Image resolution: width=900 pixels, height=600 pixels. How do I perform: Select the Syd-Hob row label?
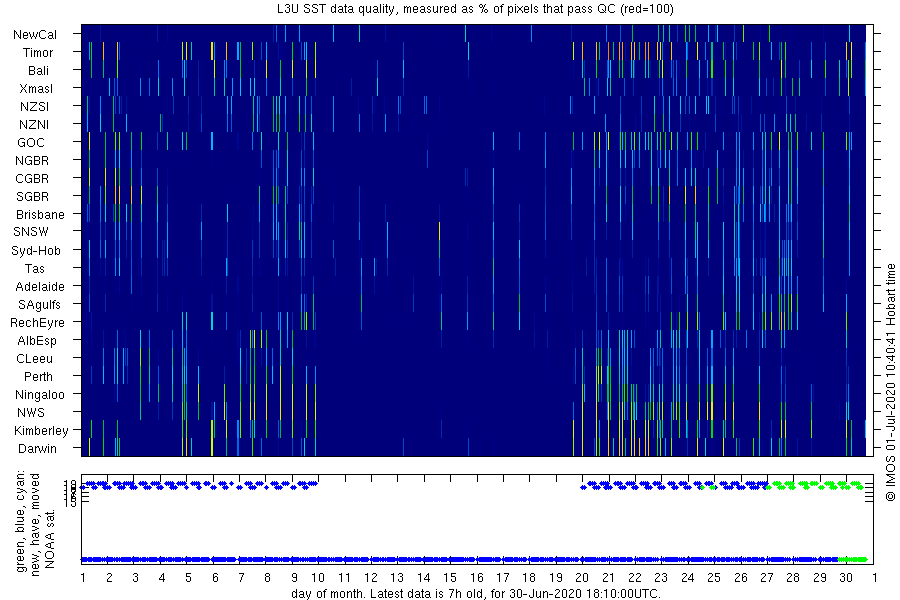tap(36, 251)
